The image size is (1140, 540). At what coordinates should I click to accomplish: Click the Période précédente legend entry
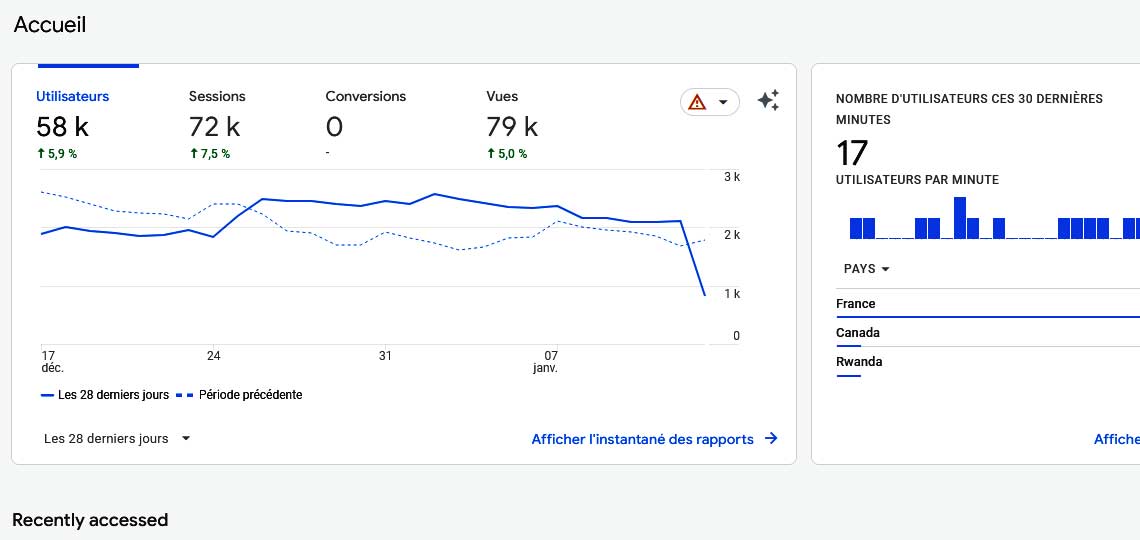point(239,395)
